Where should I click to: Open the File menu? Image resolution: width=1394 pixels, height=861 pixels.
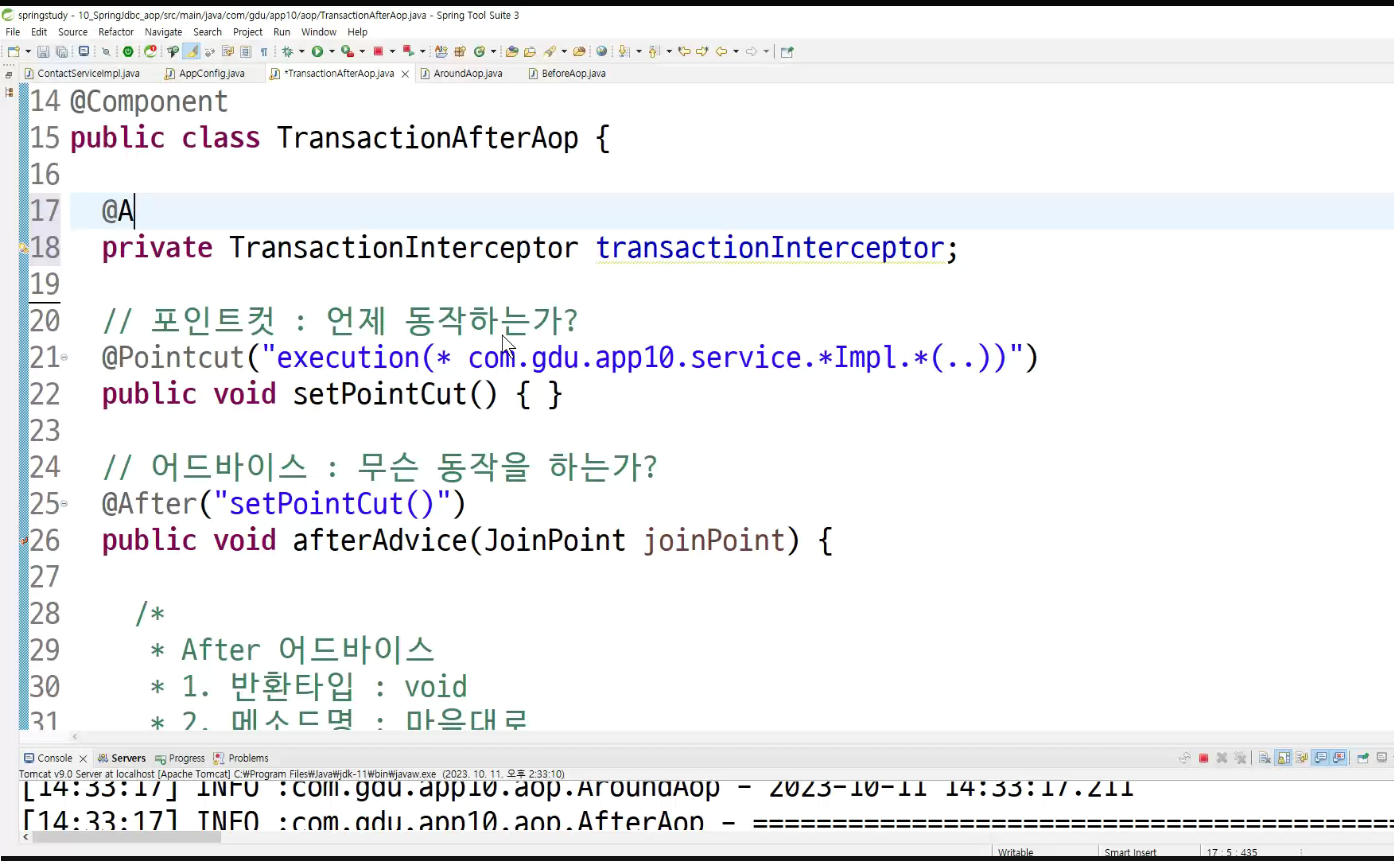tap(13, 32)
